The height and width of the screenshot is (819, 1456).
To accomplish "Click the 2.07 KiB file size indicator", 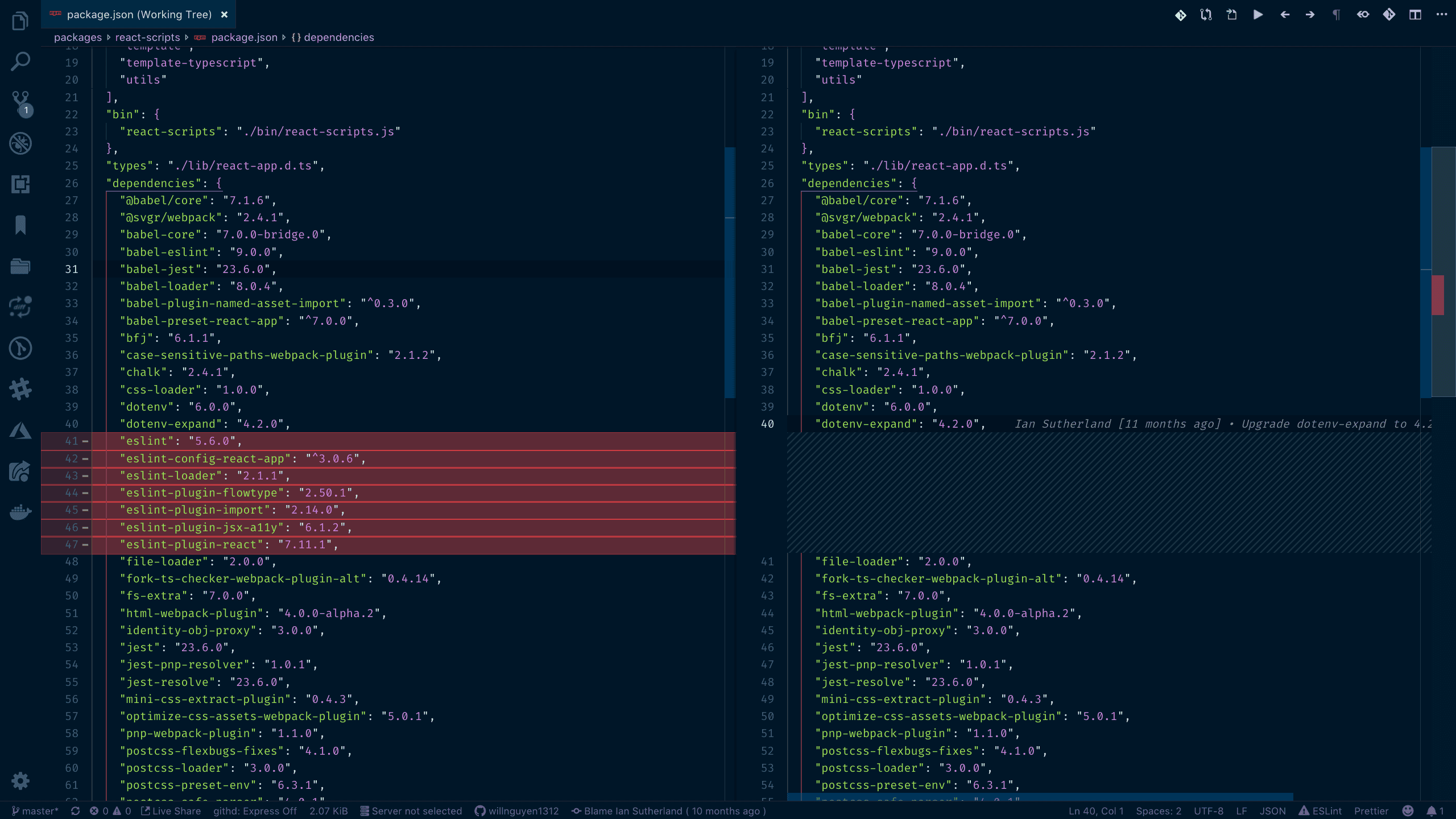I will [328, 811].
